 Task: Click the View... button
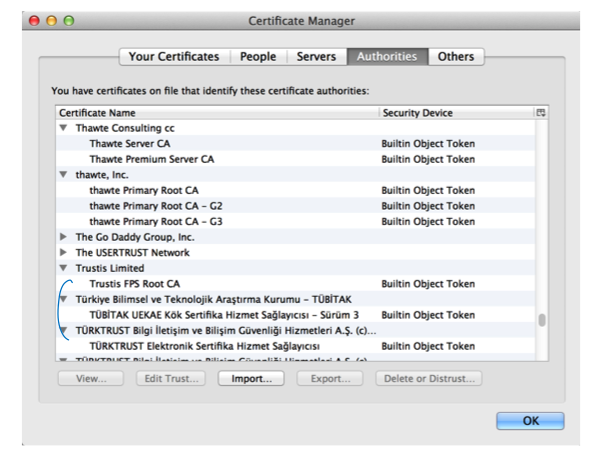91,378
